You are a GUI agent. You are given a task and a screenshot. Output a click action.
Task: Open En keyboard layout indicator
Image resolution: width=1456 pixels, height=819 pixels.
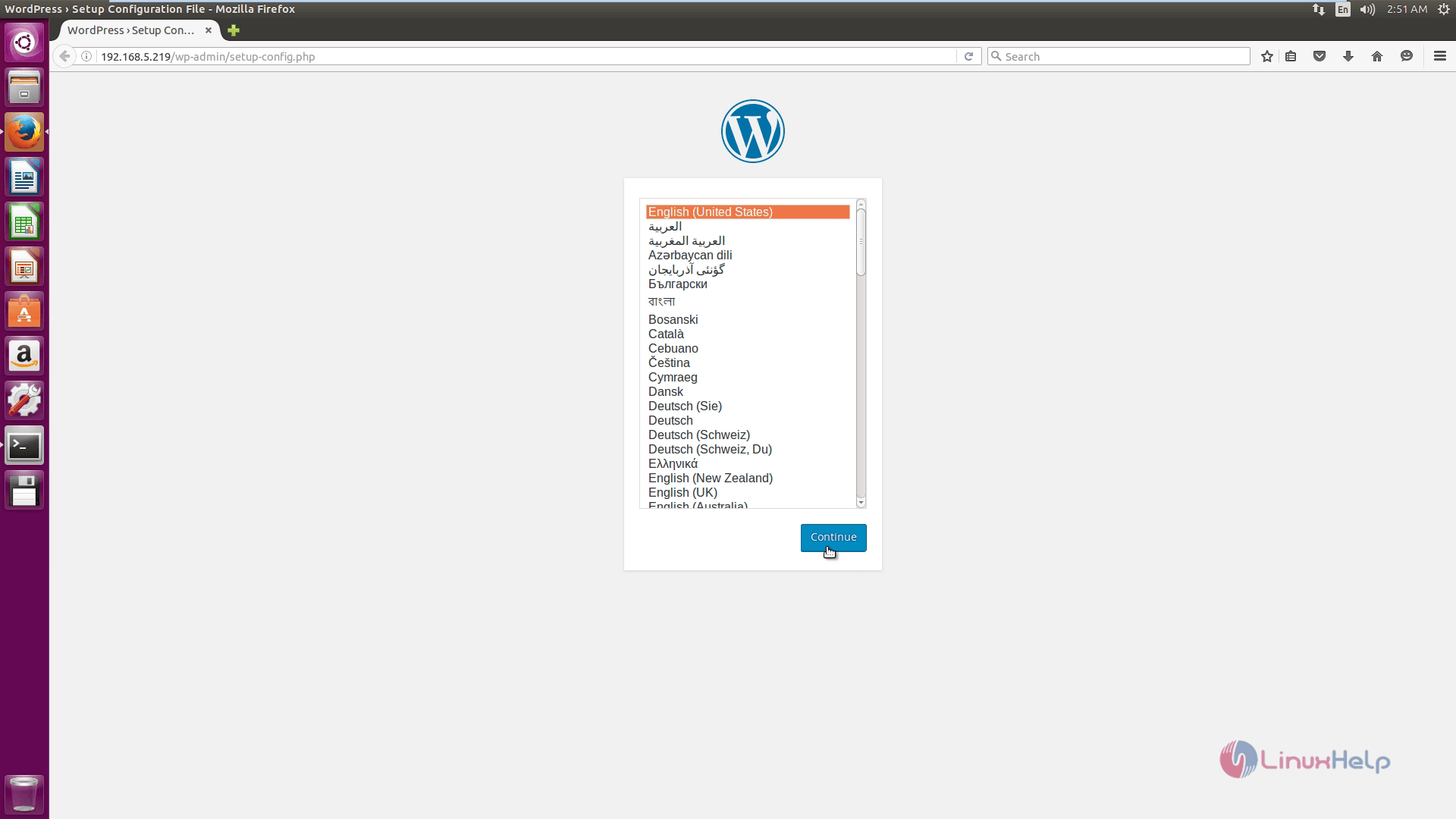click(x=1343, y=9)
